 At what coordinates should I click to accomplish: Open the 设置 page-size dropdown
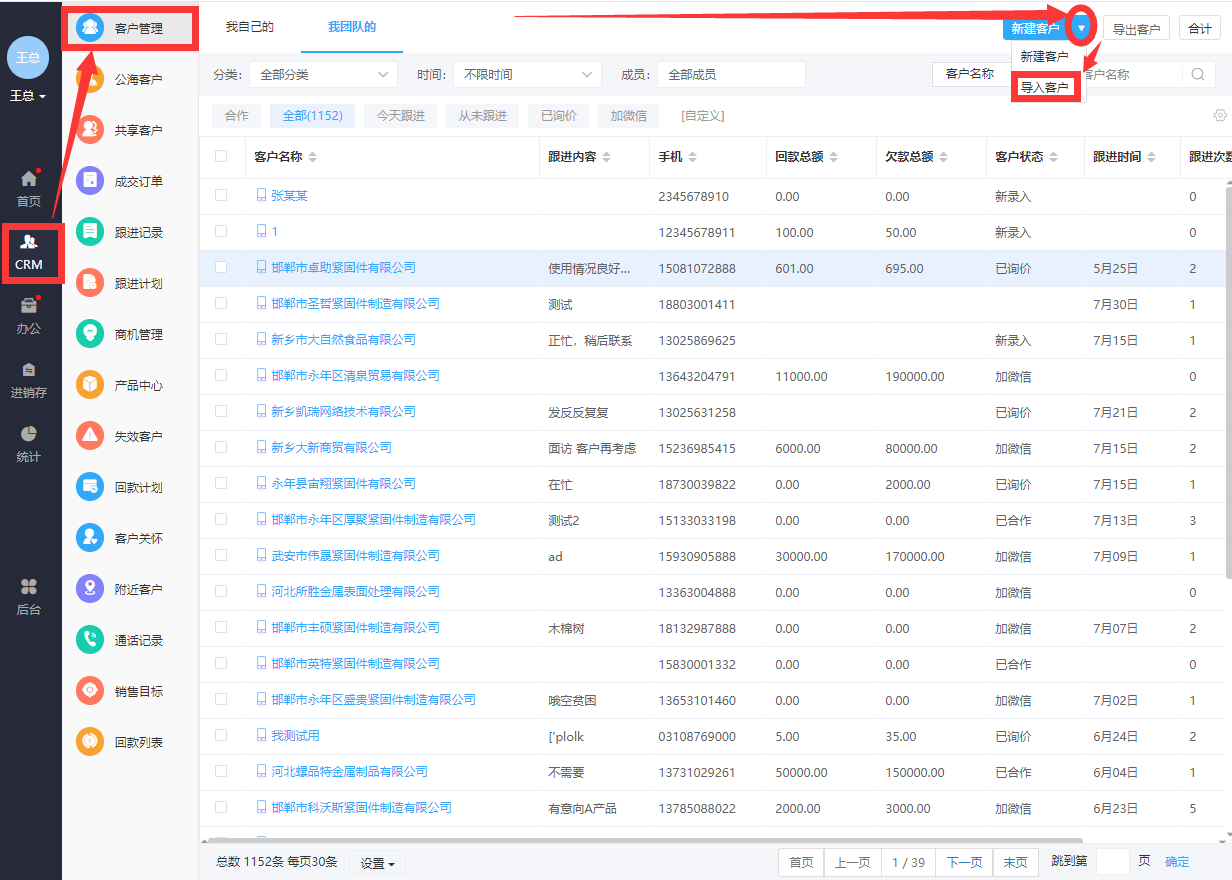377,863
